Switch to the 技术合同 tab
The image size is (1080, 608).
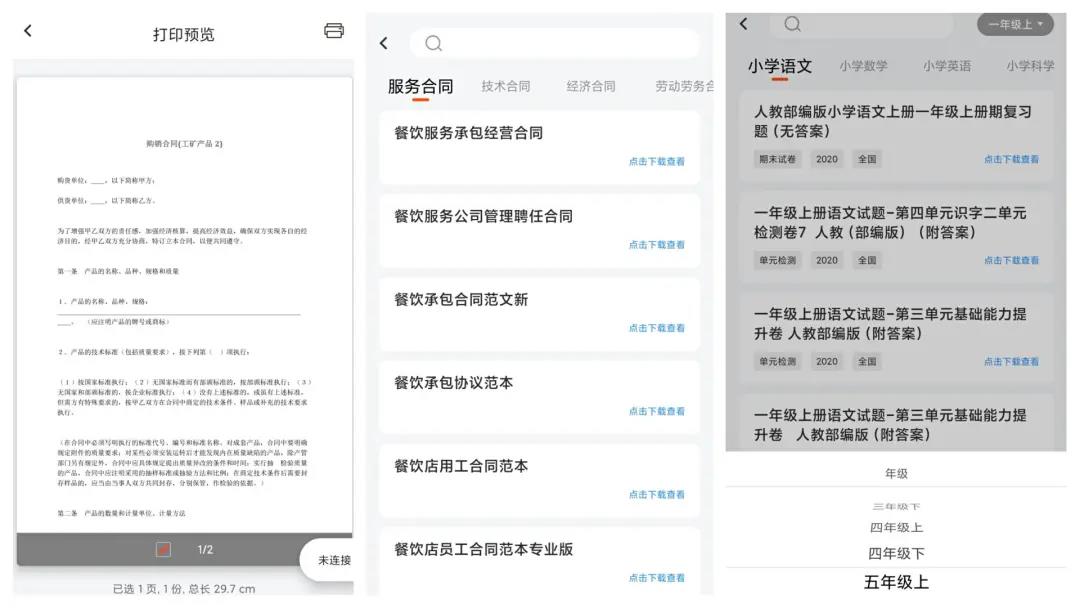(505, 87)
